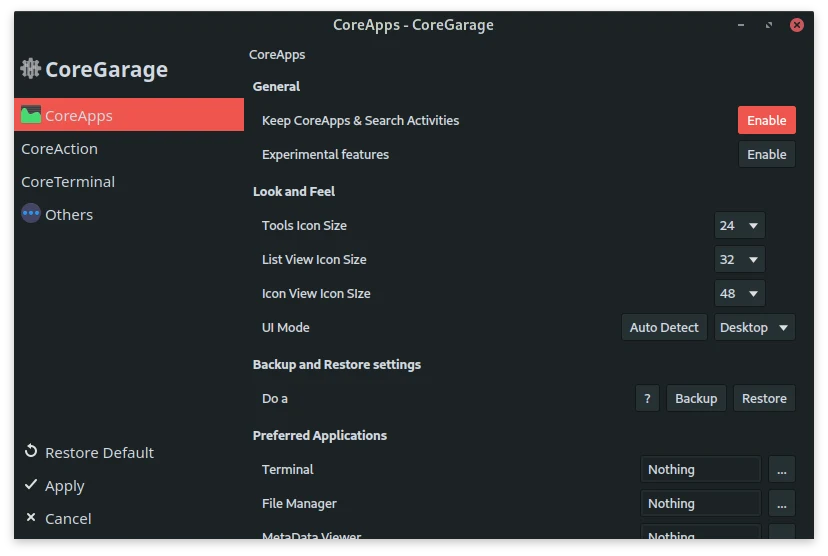Click the blue Others dots icon

[31, 214]
